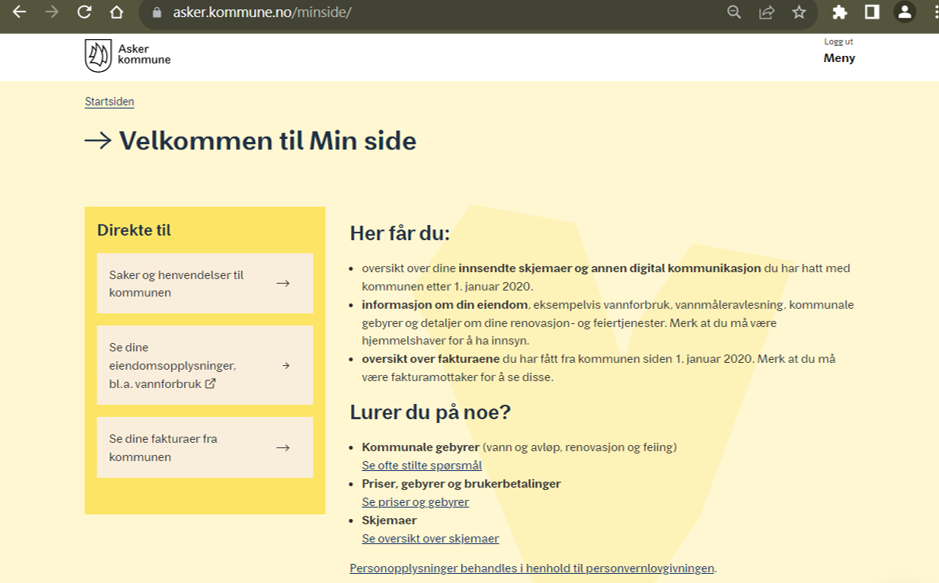
Task: Go to Startsiden breadcrumb link
Action: point(109,102)
